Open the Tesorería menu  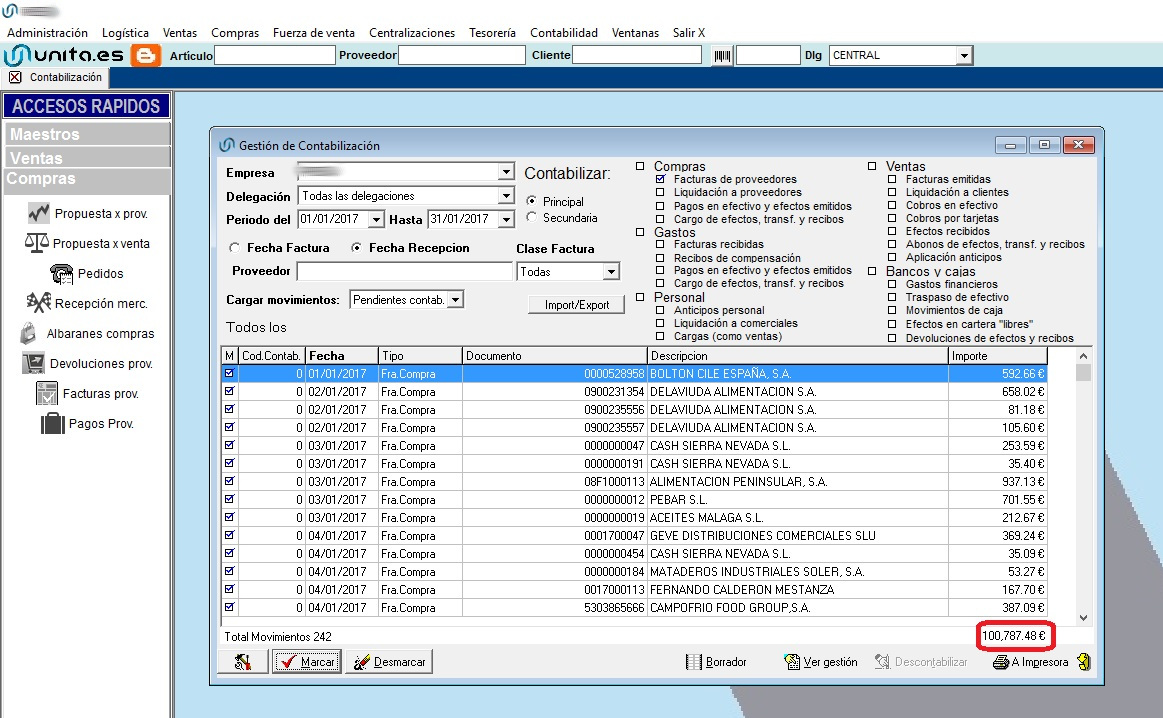click(492, 33)
